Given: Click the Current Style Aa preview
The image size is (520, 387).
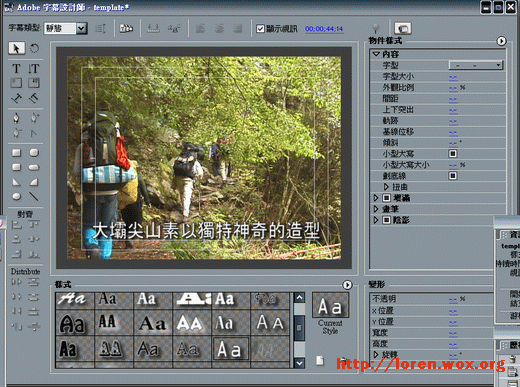Looking at the screenshot, I should tap(330, 305).
